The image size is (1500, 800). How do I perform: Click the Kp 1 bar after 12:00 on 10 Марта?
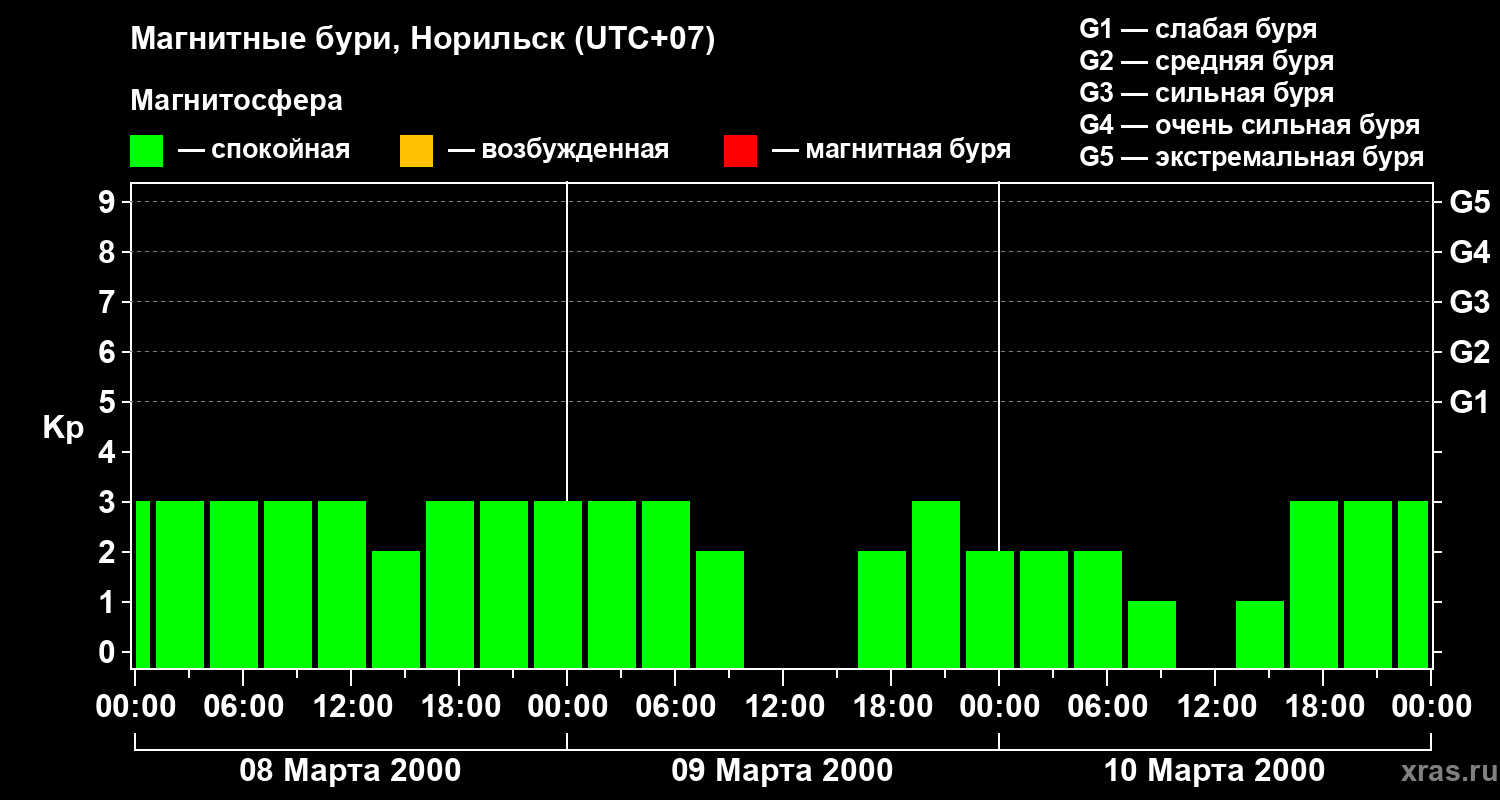tap(1260, 634)
